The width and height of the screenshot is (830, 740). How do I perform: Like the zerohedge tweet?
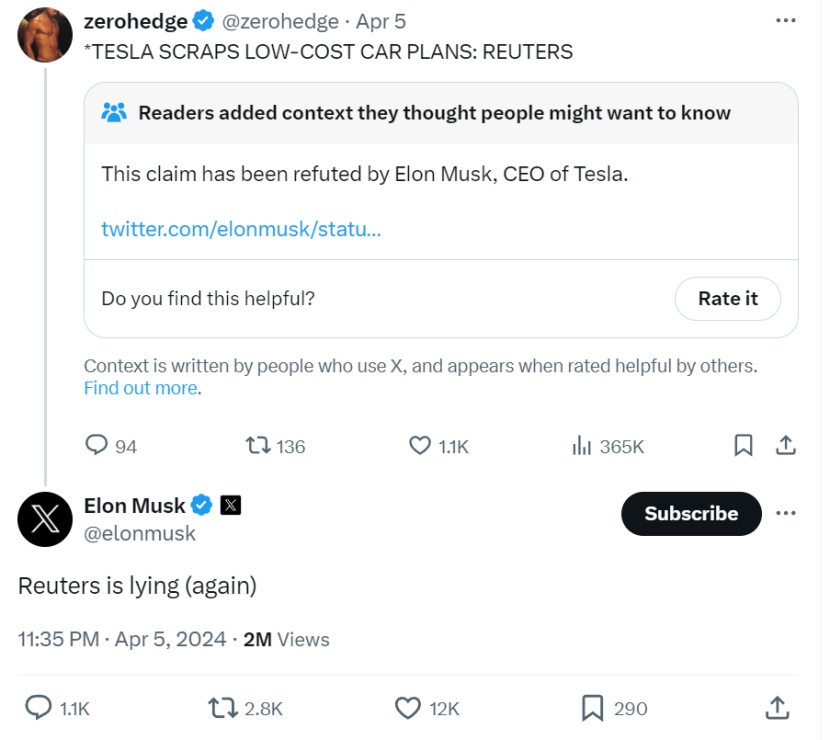[421, 446]
